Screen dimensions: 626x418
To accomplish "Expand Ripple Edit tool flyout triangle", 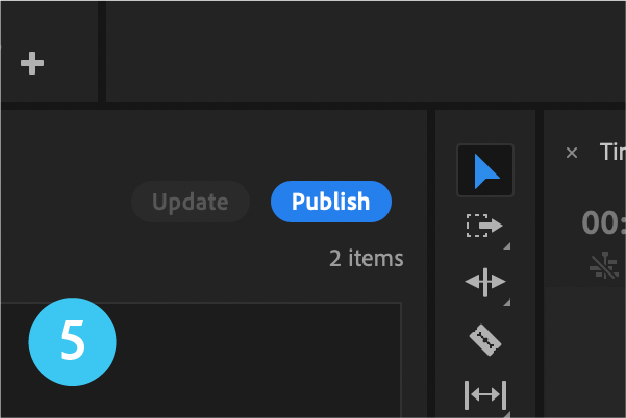I will tap(507, 302).
